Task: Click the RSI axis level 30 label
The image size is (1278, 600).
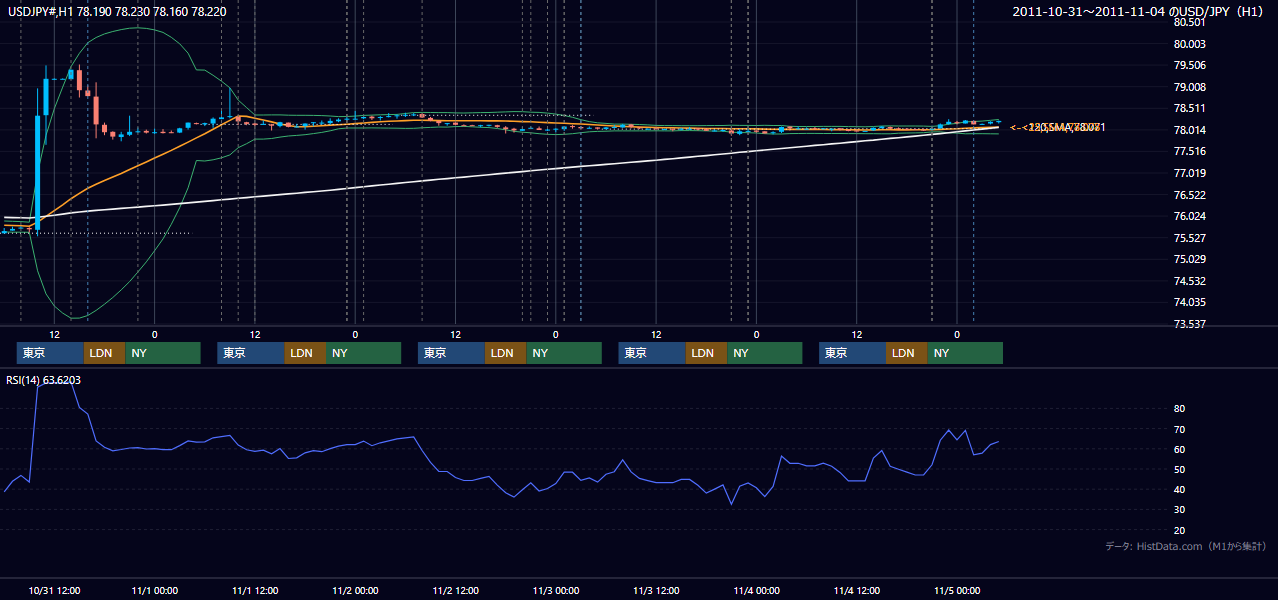Action: point(1180,509)
